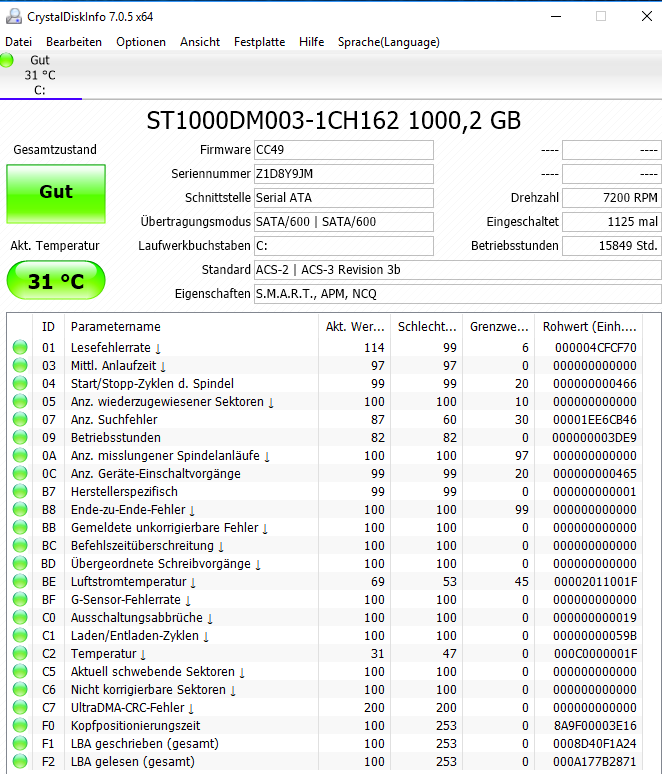Click the Eingeschaltet field 1125 mal
The width and height of the screenshot is (662, 774).
point(612,222)
